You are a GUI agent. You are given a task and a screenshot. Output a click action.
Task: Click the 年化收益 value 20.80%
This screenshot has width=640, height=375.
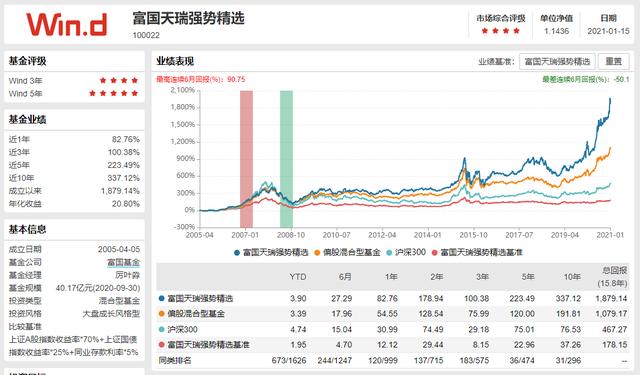click(x=126, y=204)
